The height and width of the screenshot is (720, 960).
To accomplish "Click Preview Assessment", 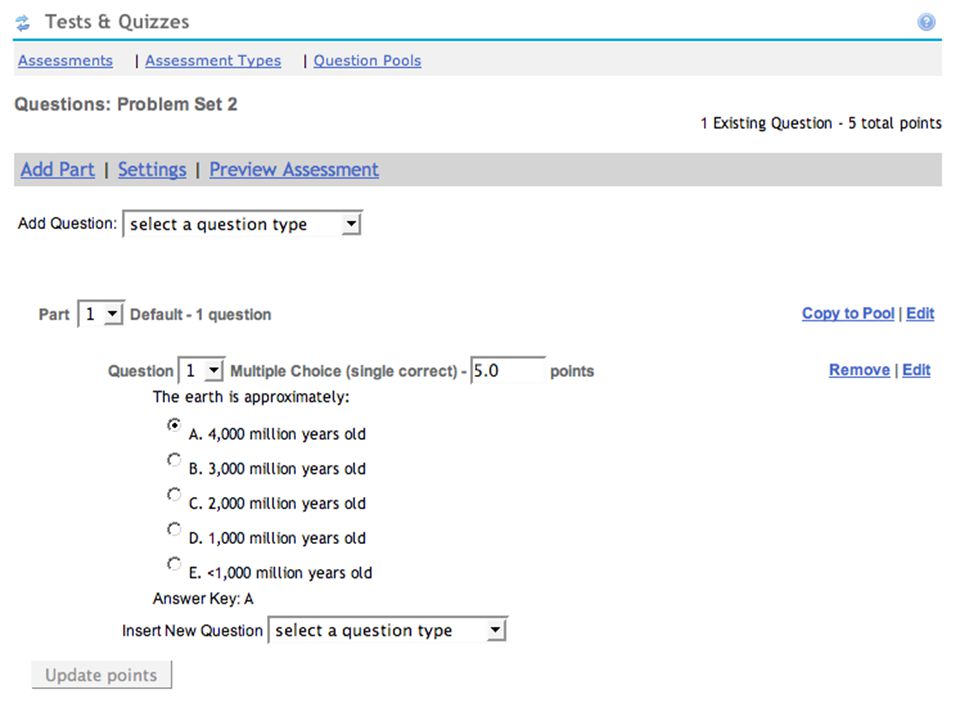I will (294, 170).
